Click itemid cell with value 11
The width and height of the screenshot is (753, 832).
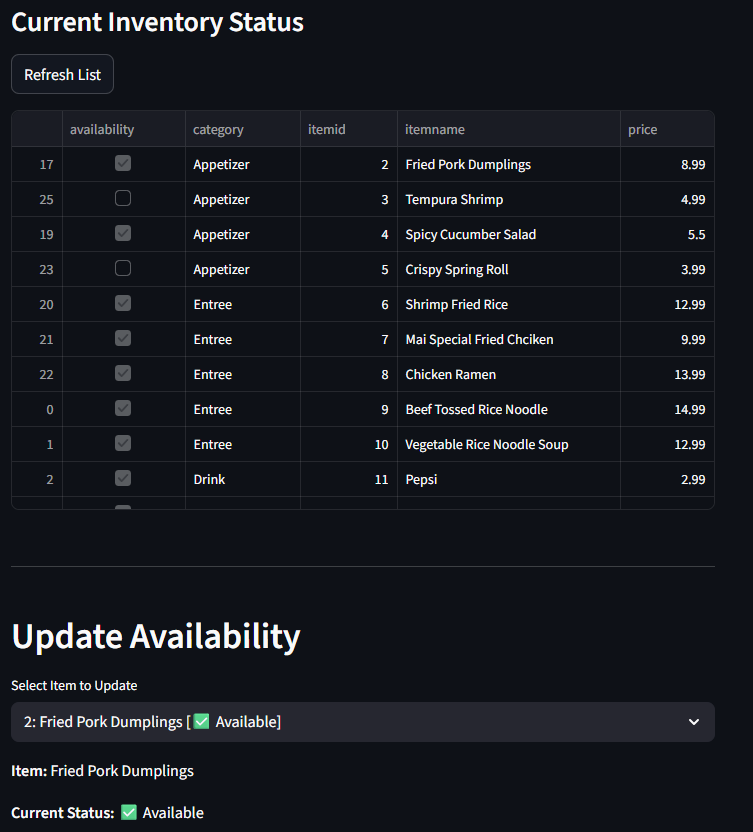click(349, 480)
